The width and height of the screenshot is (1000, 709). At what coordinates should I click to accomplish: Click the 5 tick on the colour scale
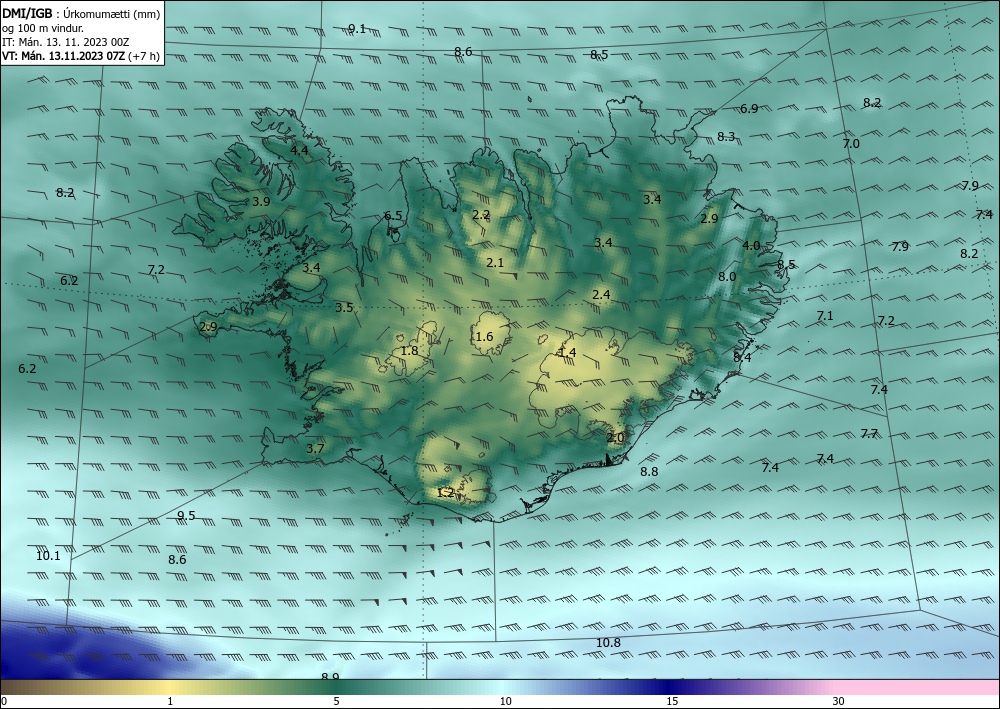click(x=336, y=701)
